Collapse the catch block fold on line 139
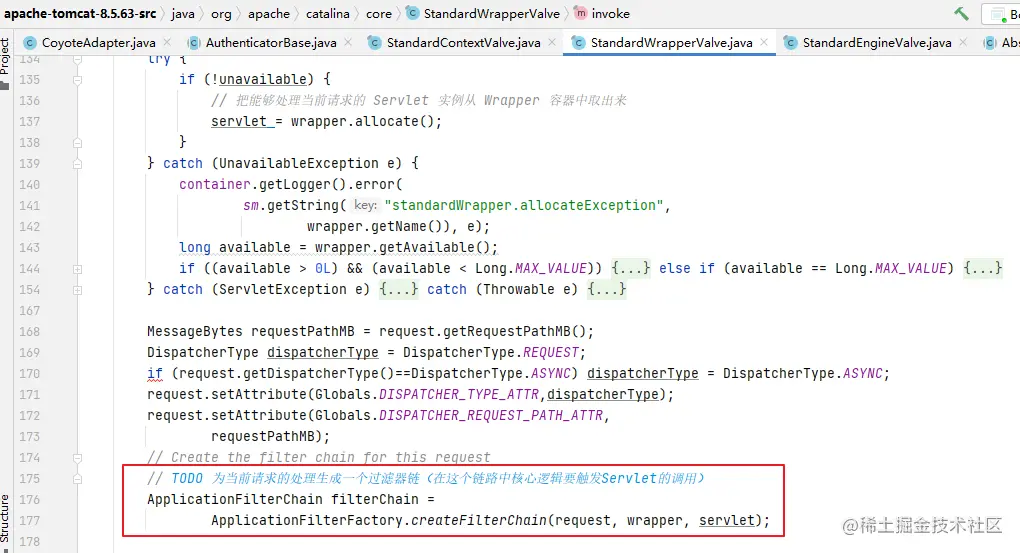 (77, 164)
